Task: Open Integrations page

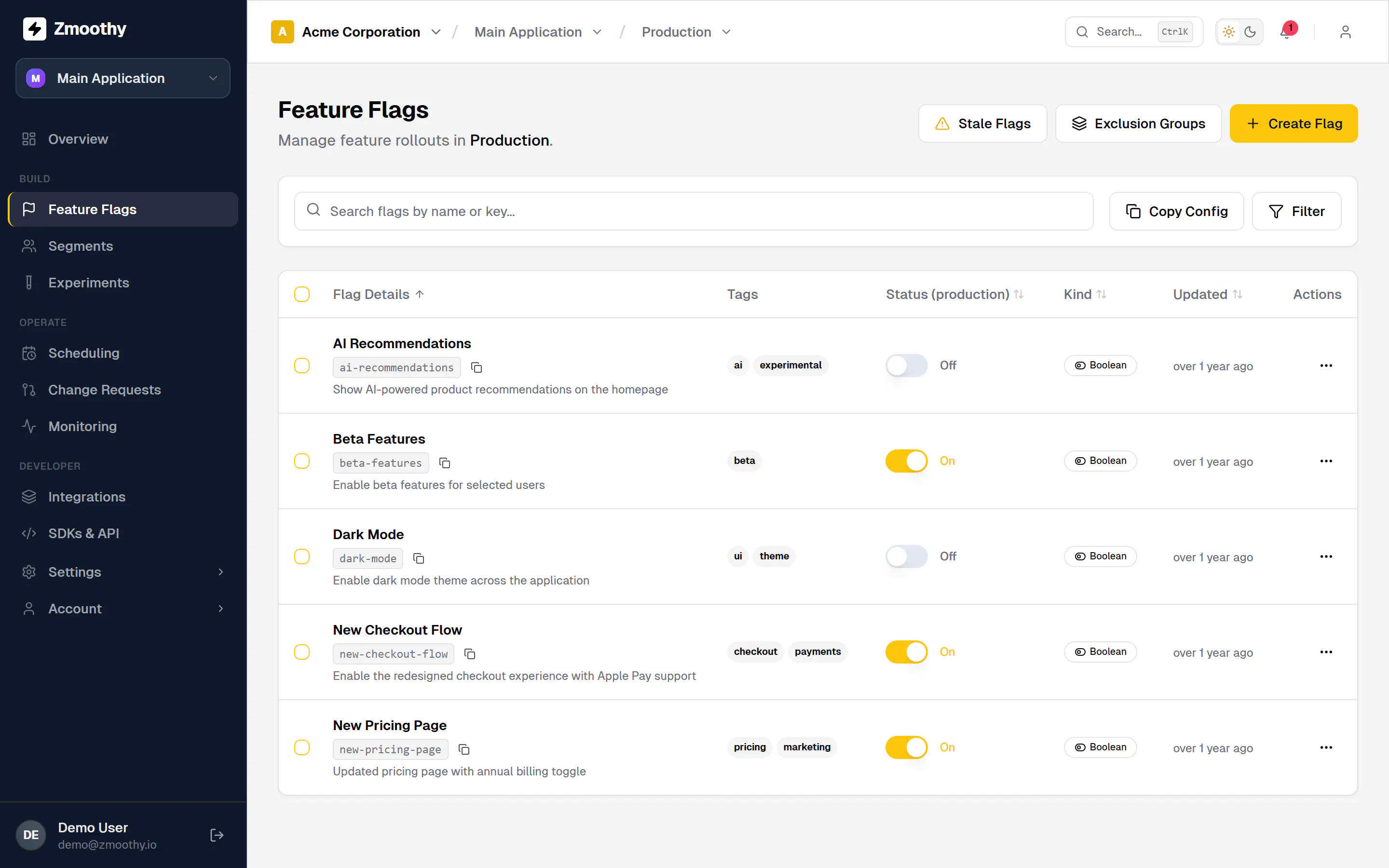Action: point(123,497)
